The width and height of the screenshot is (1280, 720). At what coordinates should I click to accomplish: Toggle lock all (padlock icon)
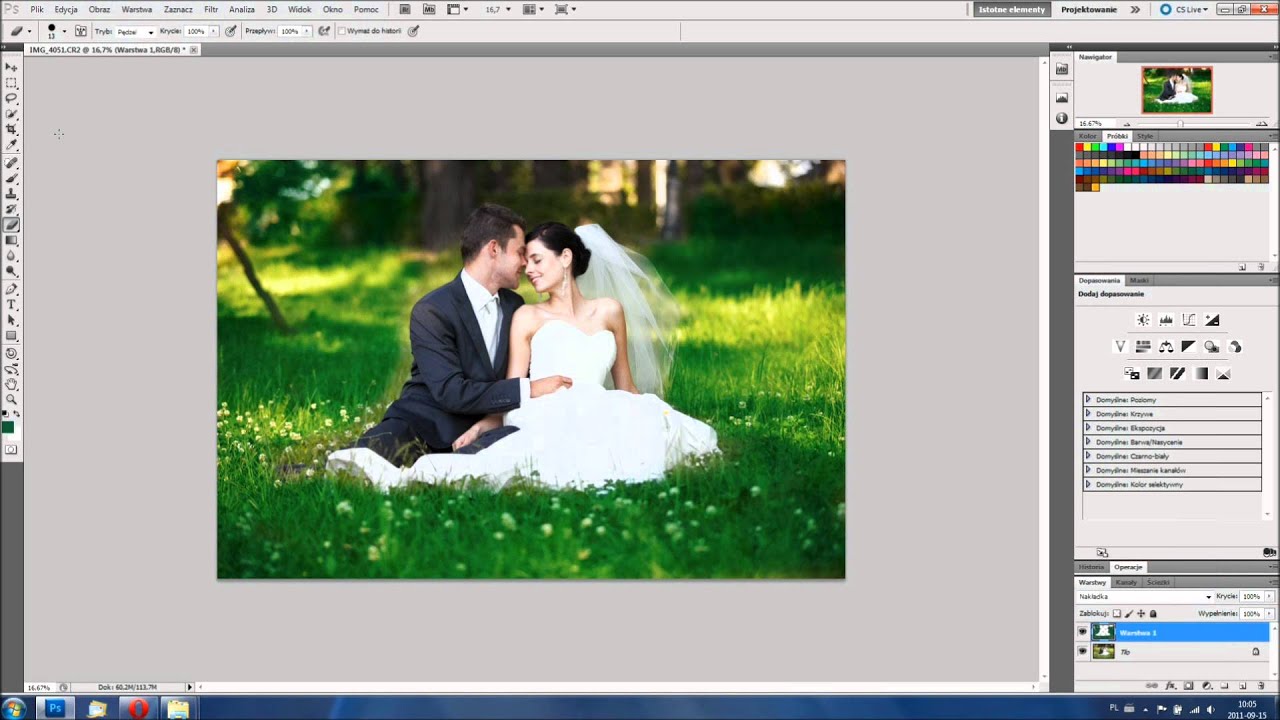[x=1153, y=614]
